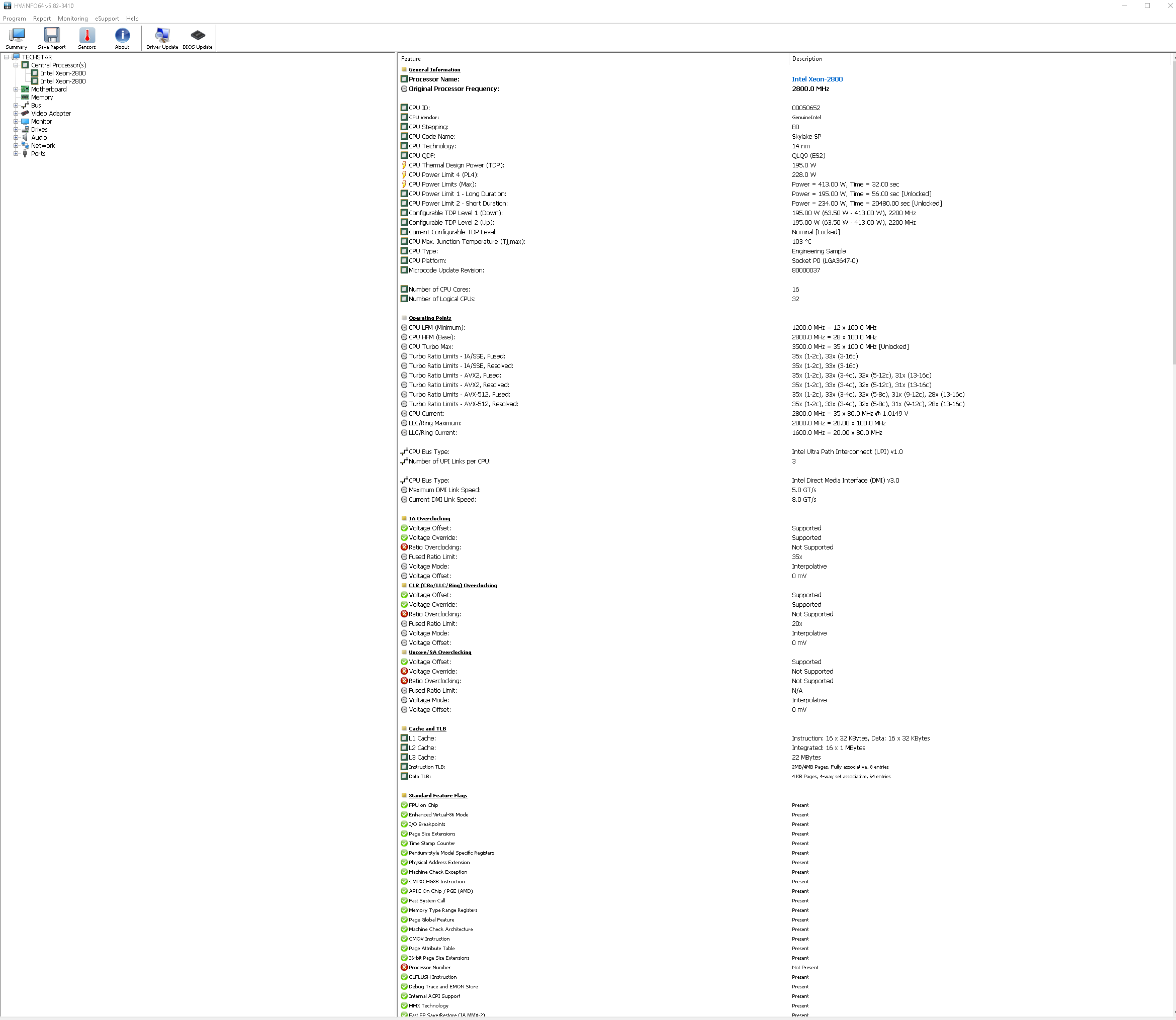Select the CPU Platform row
This screenshot has width=1176, height=1020.
[784, 261]
